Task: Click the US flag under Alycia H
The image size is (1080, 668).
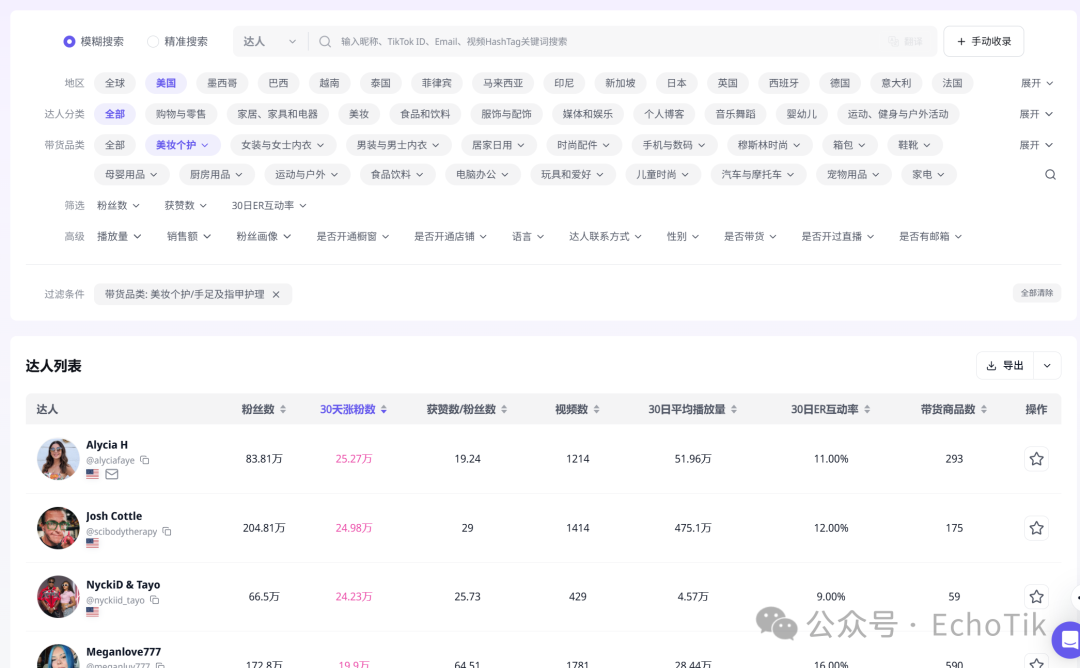Action: point(92,474)
